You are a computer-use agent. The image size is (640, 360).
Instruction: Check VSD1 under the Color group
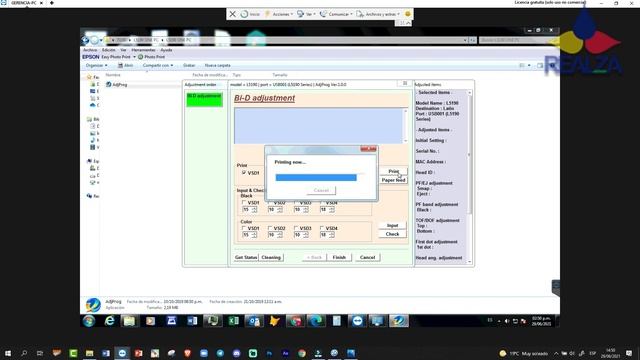coord(244,228)
